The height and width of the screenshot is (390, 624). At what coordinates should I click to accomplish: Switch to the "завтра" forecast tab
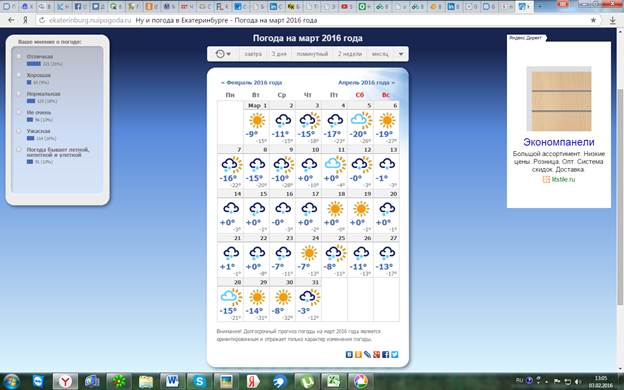point(253,54)
